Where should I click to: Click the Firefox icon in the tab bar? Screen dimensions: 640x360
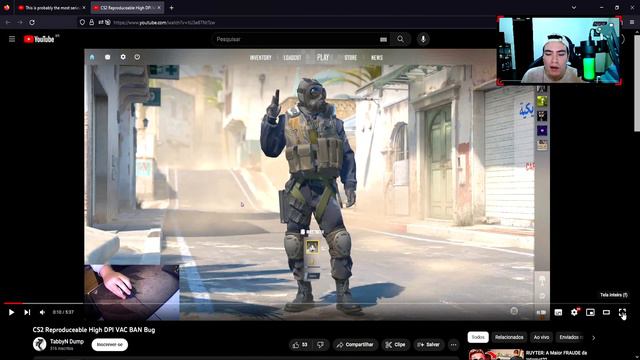[x=7, y=7]
